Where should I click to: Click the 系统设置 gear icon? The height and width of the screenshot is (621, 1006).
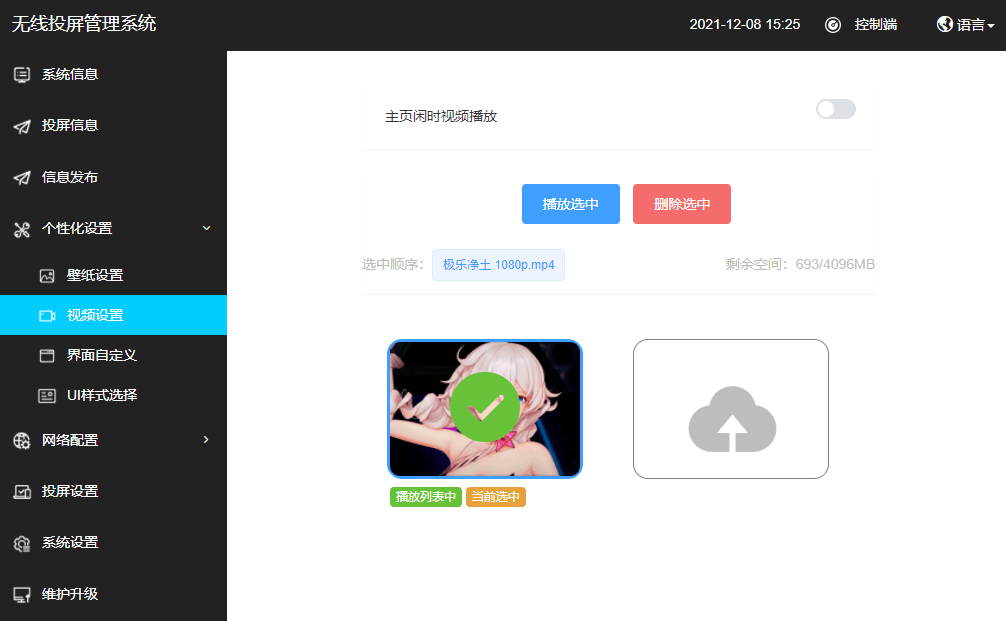(x=22, y=543)
